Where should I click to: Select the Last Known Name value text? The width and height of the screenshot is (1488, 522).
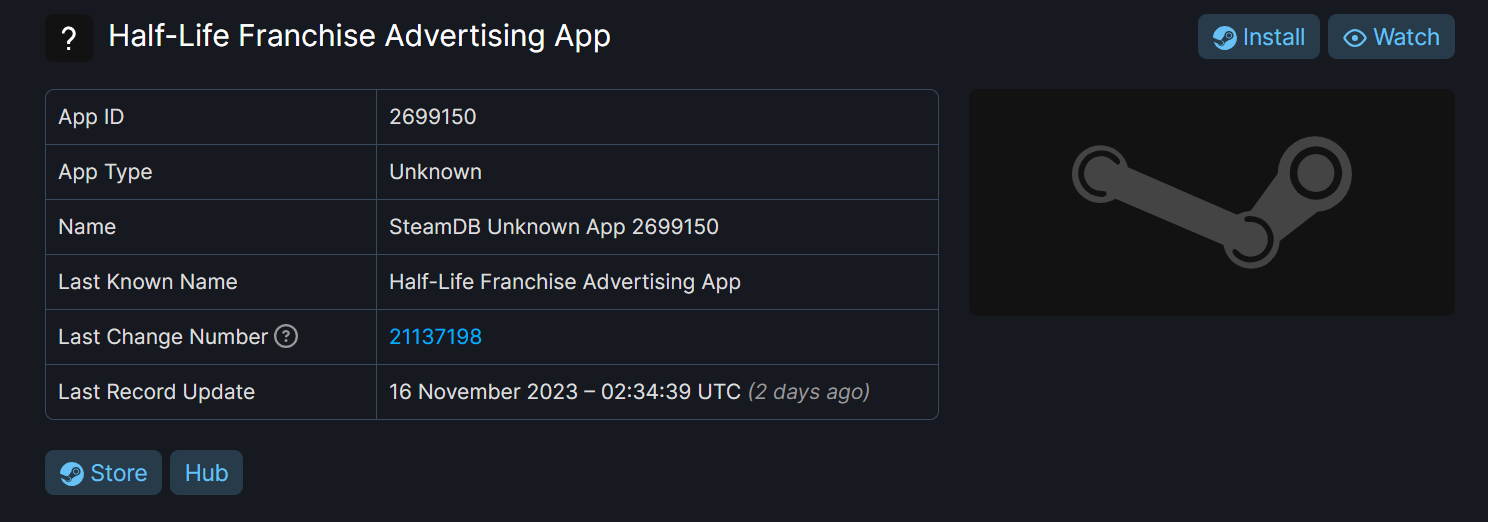tap(564, 282)
